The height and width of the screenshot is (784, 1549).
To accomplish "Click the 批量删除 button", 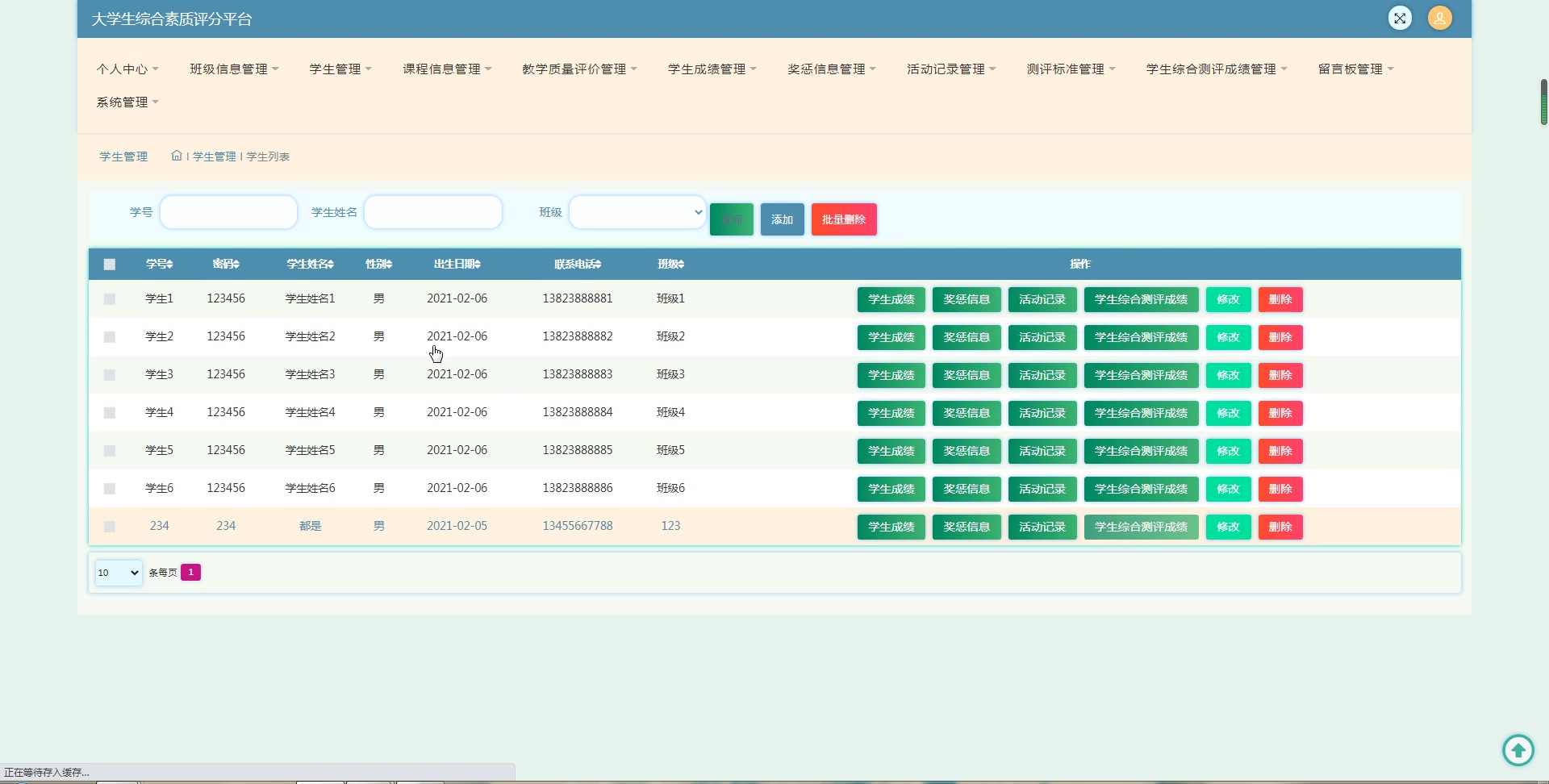I will pyautogui.click(x=844, y=219).
